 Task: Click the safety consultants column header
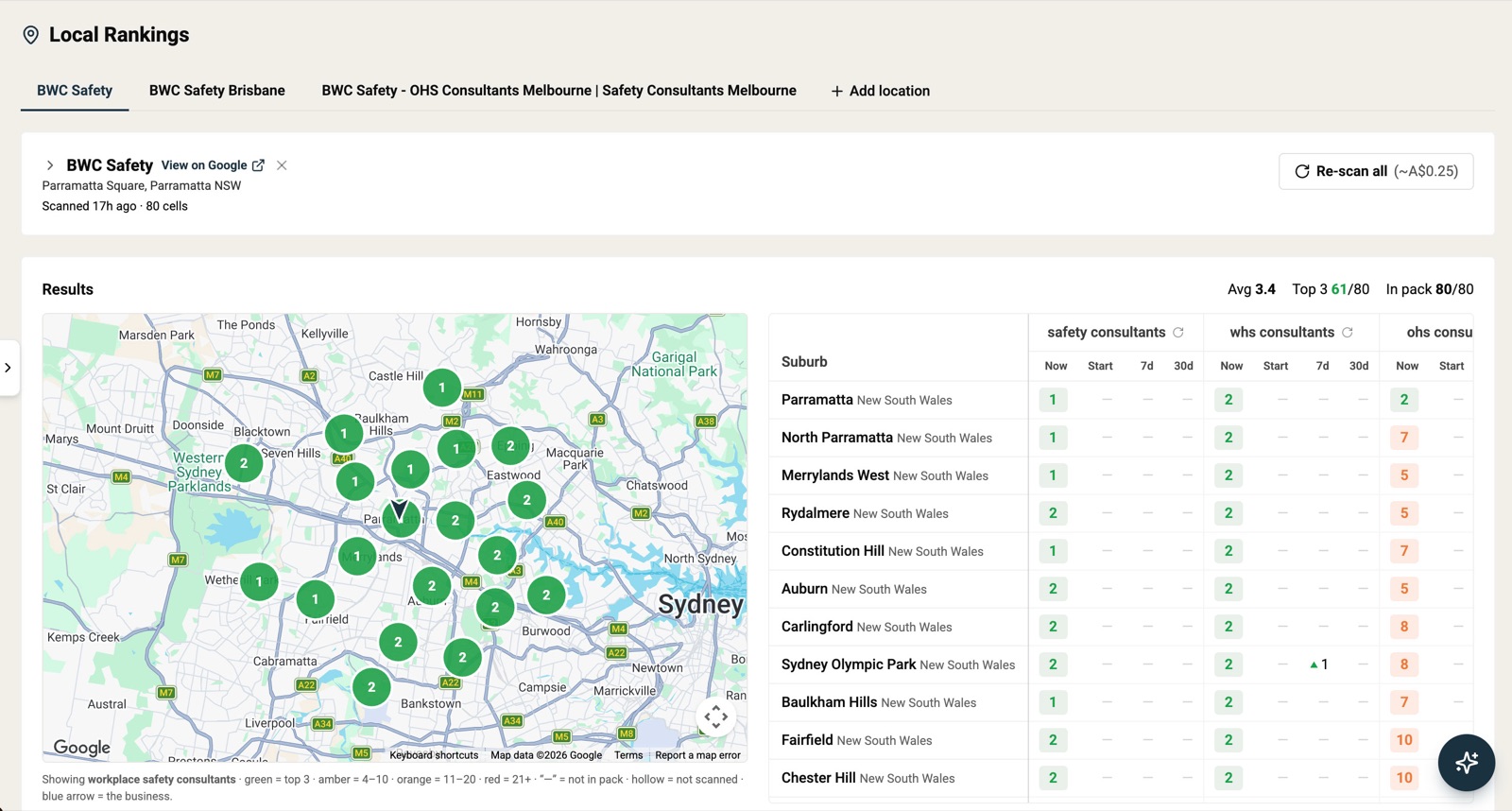(1106, 333)
